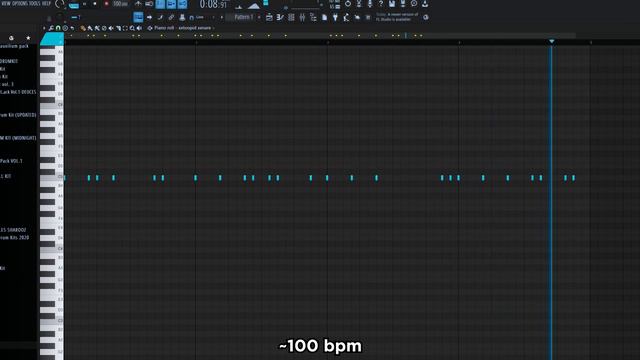
Task: Click the save disk icon in top toolbar
Action: (392, 4)
